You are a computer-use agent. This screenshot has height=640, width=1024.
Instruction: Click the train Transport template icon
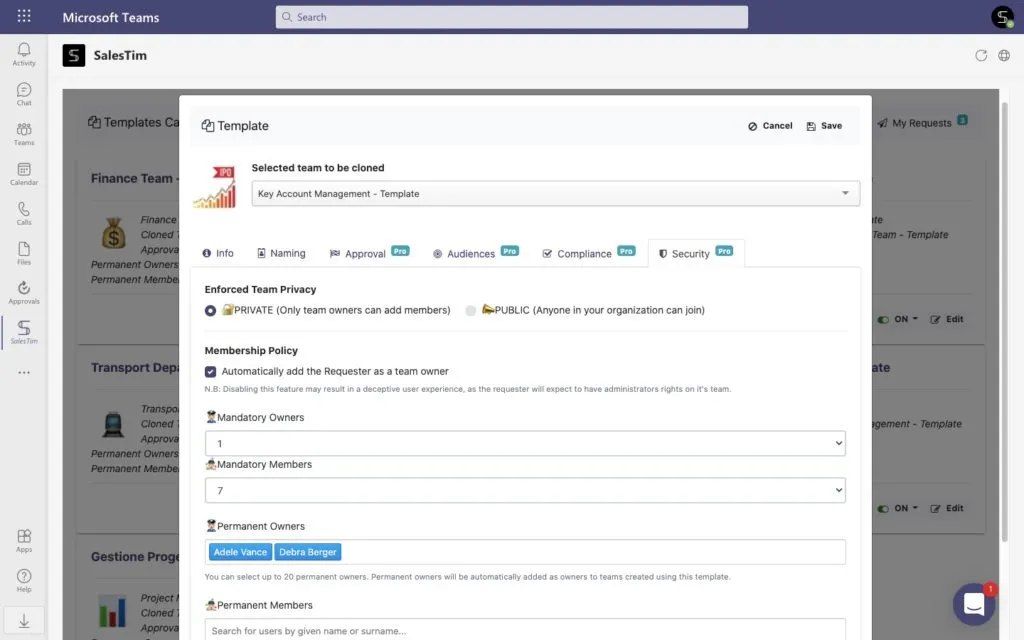(x=114, y=423)
